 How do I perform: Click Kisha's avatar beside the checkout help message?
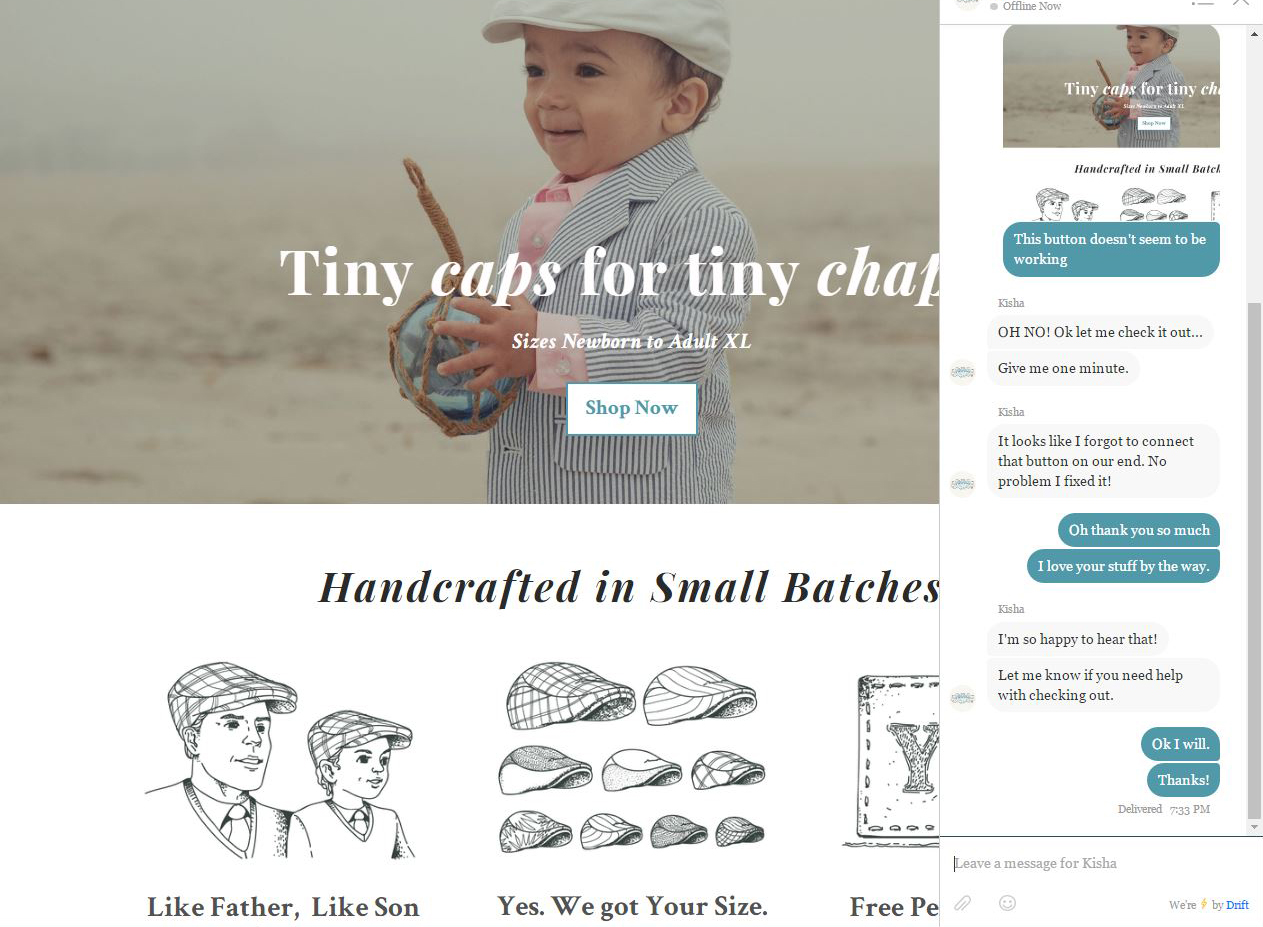point(962,698)
